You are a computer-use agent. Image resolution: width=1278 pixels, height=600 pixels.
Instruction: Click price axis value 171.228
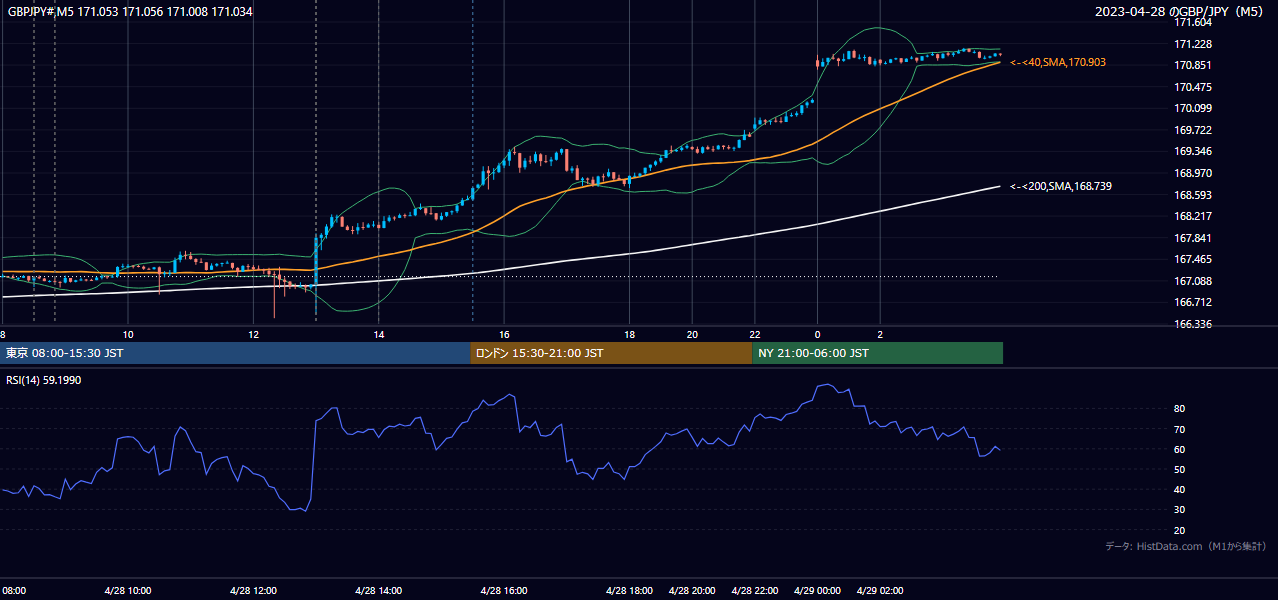point(1192,44)
